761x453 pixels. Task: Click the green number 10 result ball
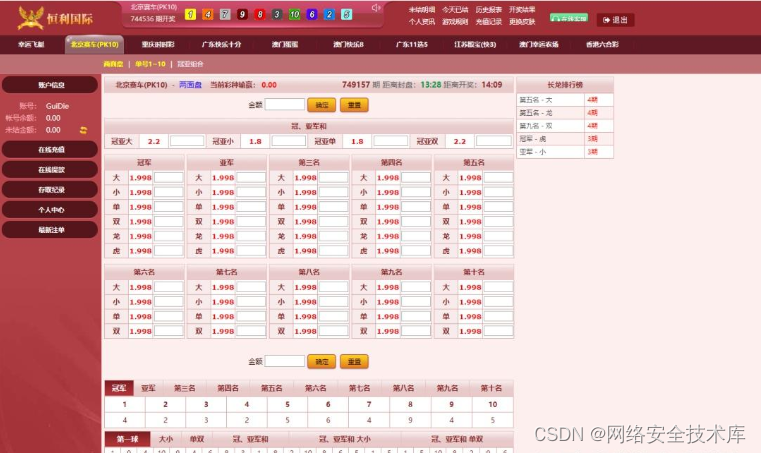pos(295,15)
